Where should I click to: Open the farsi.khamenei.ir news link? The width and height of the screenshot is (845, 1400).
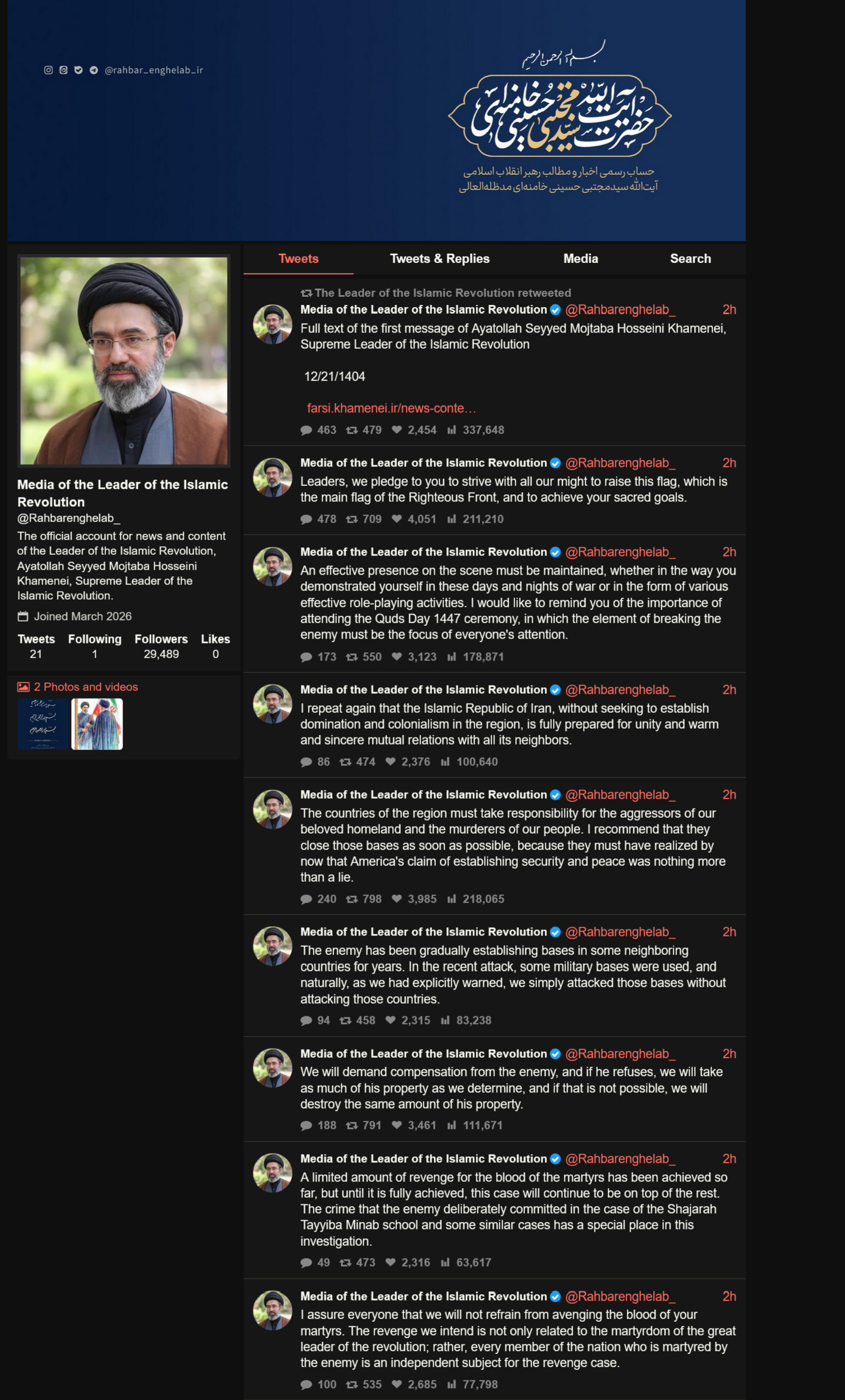pyautogui.click(x=391, y=408)
